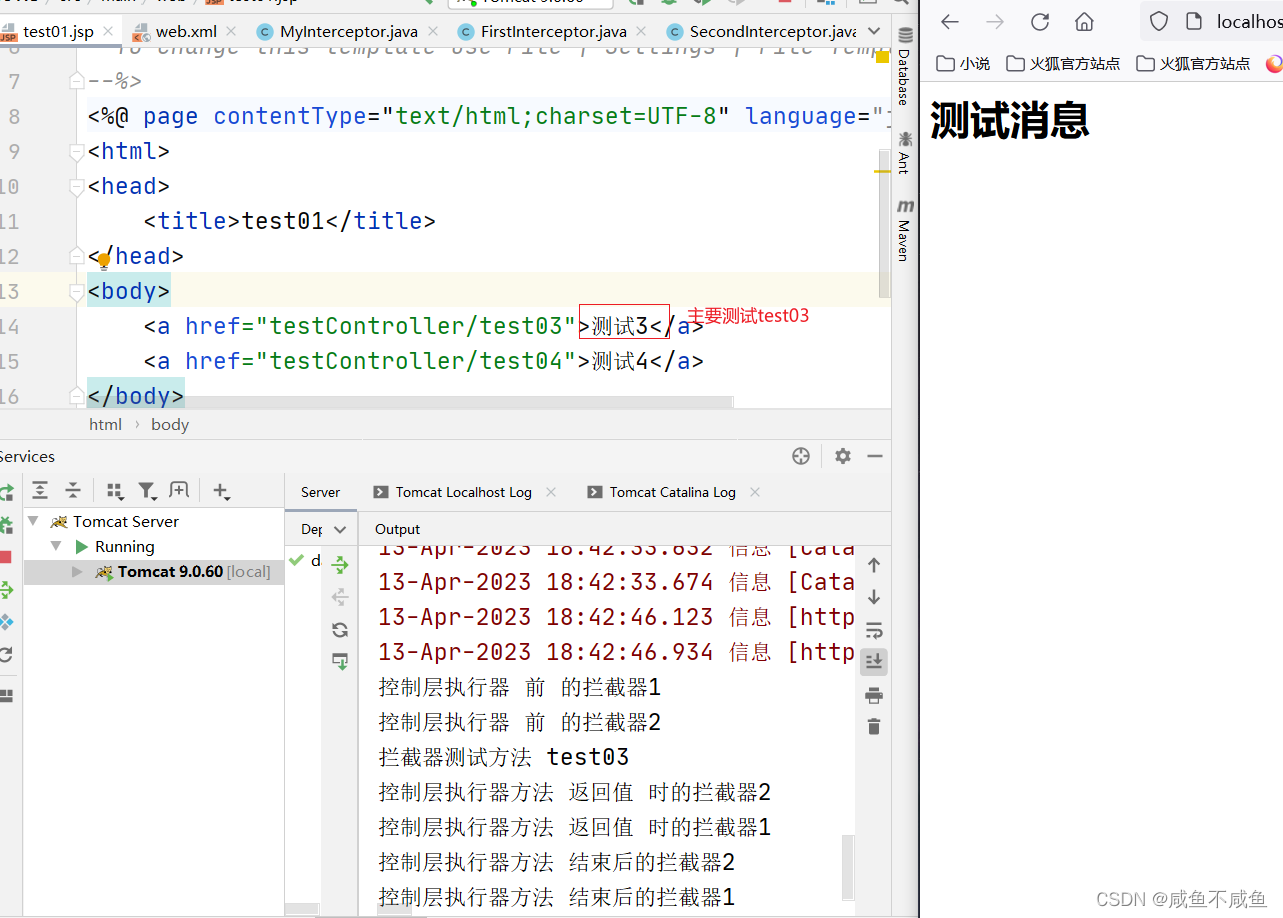
Task: Open the Add Service plus dropdown
Action: (x=221, y=491)
